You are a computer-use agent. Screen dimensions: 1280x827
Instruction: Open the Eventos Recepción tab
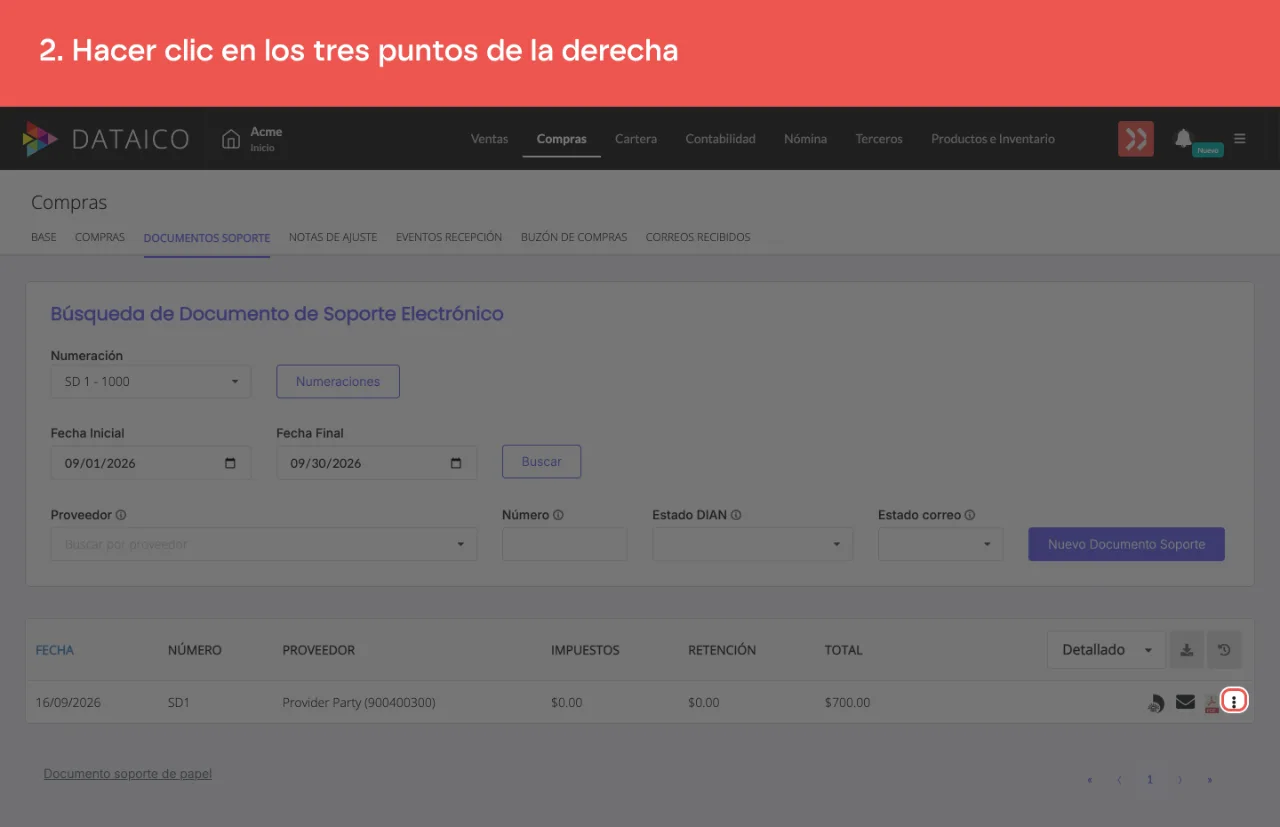click(x=449, y=238)
